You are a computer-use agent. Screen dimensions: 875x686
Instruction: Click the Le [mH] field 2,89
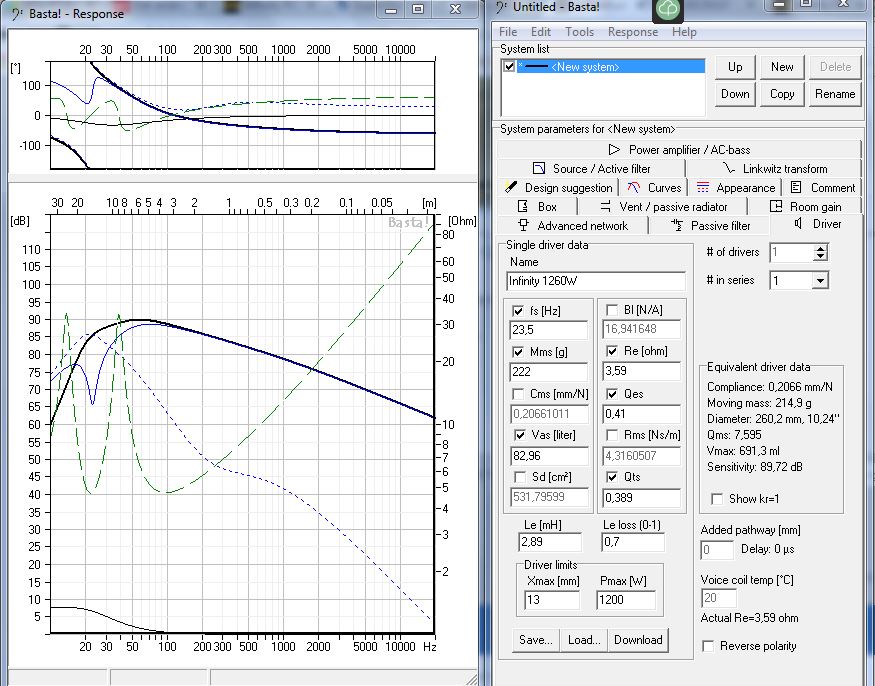[x=550, y=541]
